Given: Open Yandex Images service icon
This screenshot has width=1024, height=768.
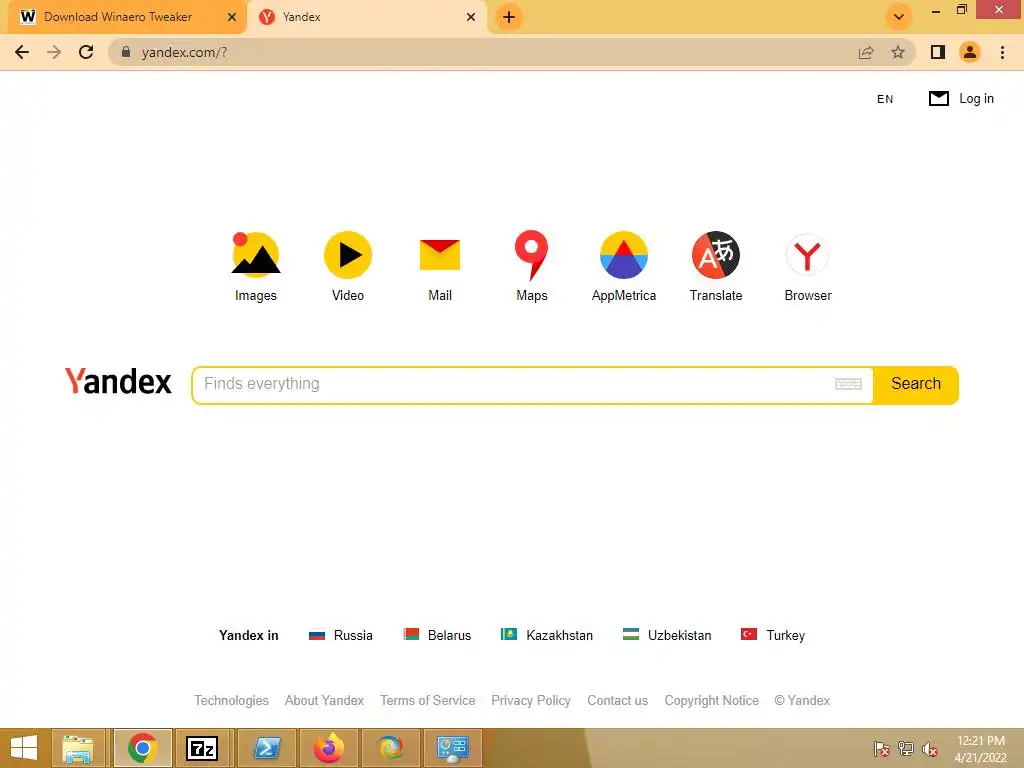Looking at the screenshot, I should (256, 254).
